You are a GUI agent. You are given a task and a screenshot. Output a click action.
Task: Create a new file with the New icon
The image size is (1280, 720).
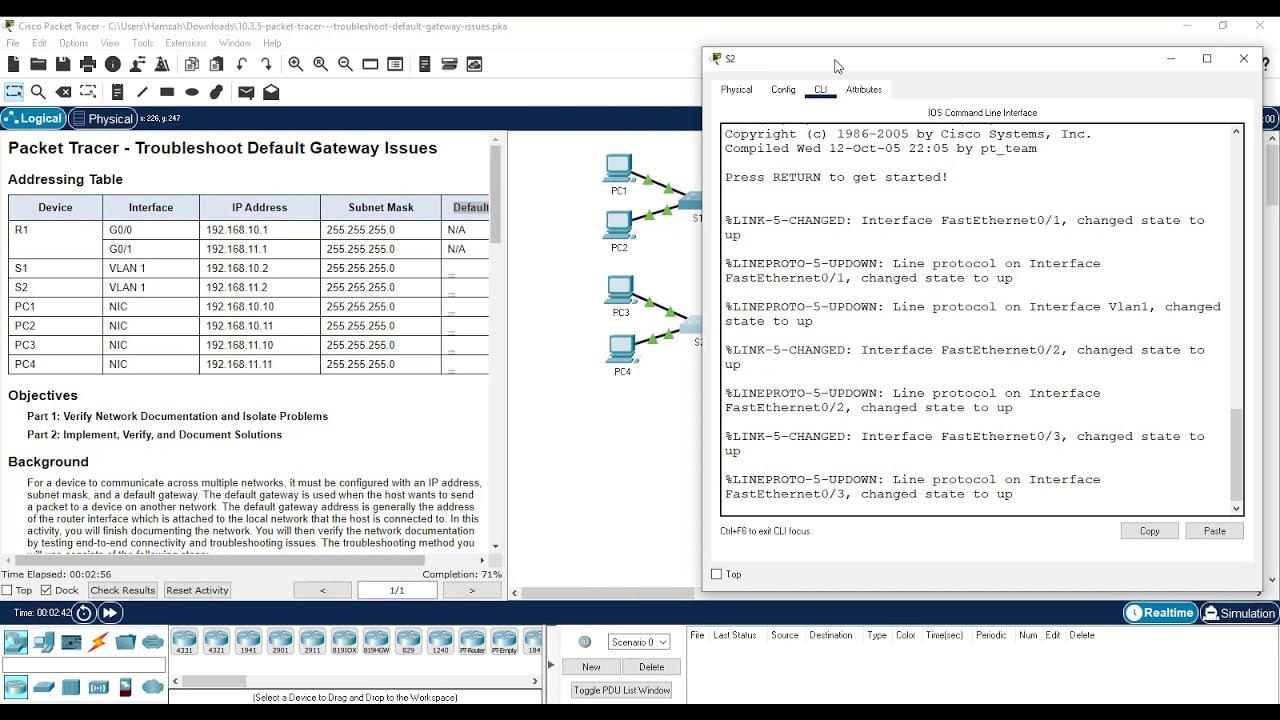coord(14,64)
